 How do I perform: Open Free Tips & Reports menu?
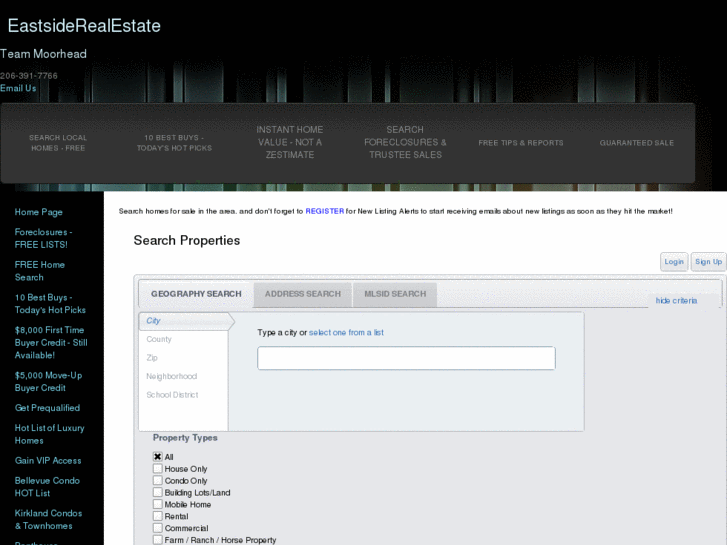(521, 143)
